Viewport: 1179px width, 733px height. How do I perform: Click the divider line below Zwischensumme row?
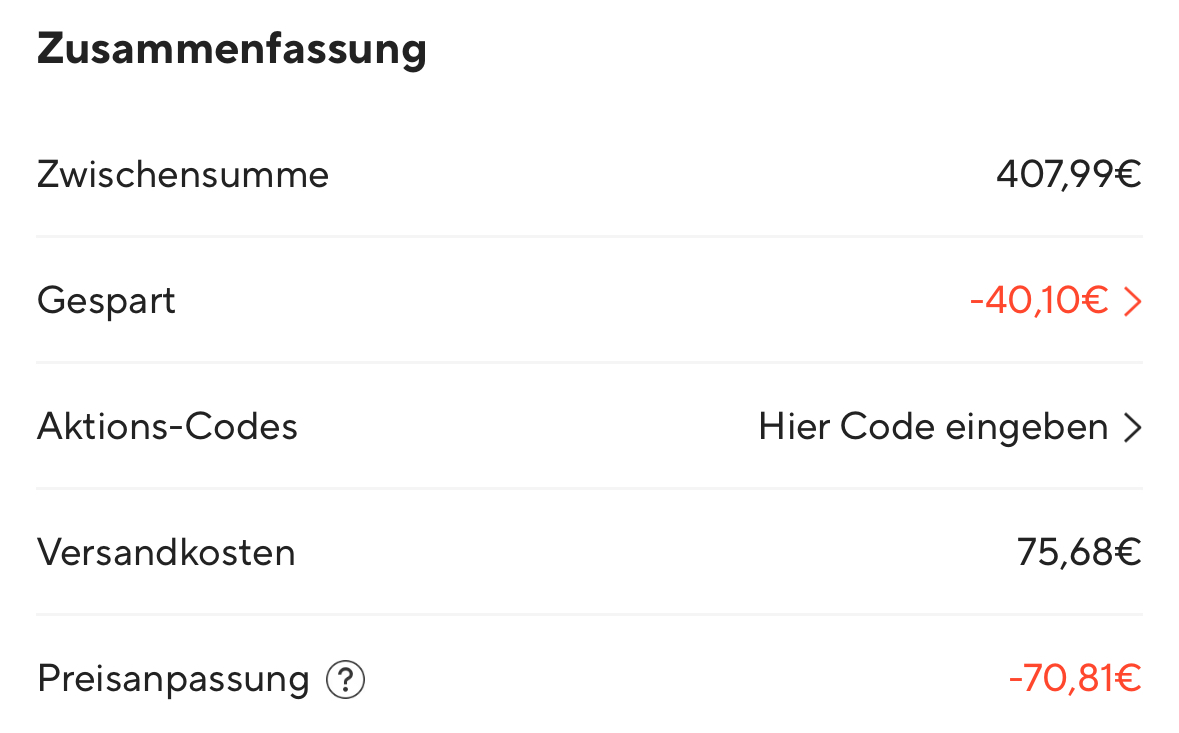click(589, 237)
